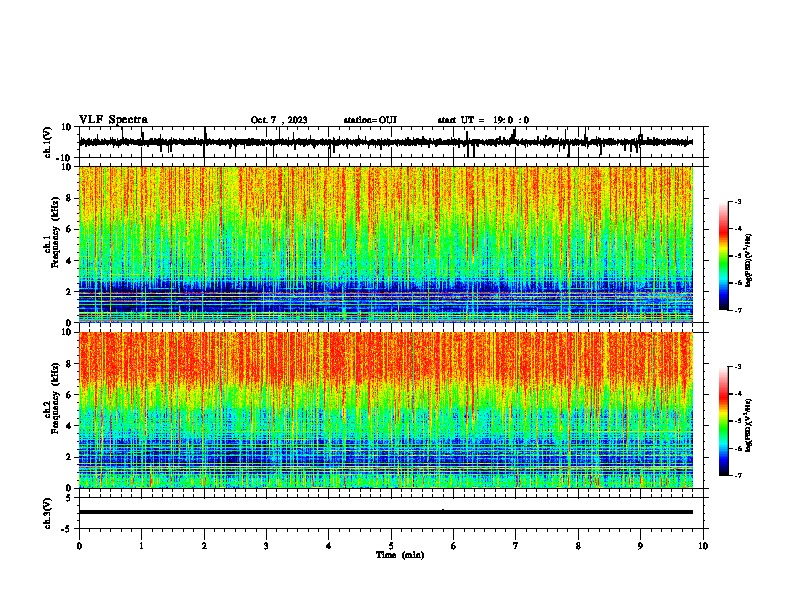Click the "Time (min)" axis label
The width and height of the screenshot is (792, 612).
pos(400,555)
